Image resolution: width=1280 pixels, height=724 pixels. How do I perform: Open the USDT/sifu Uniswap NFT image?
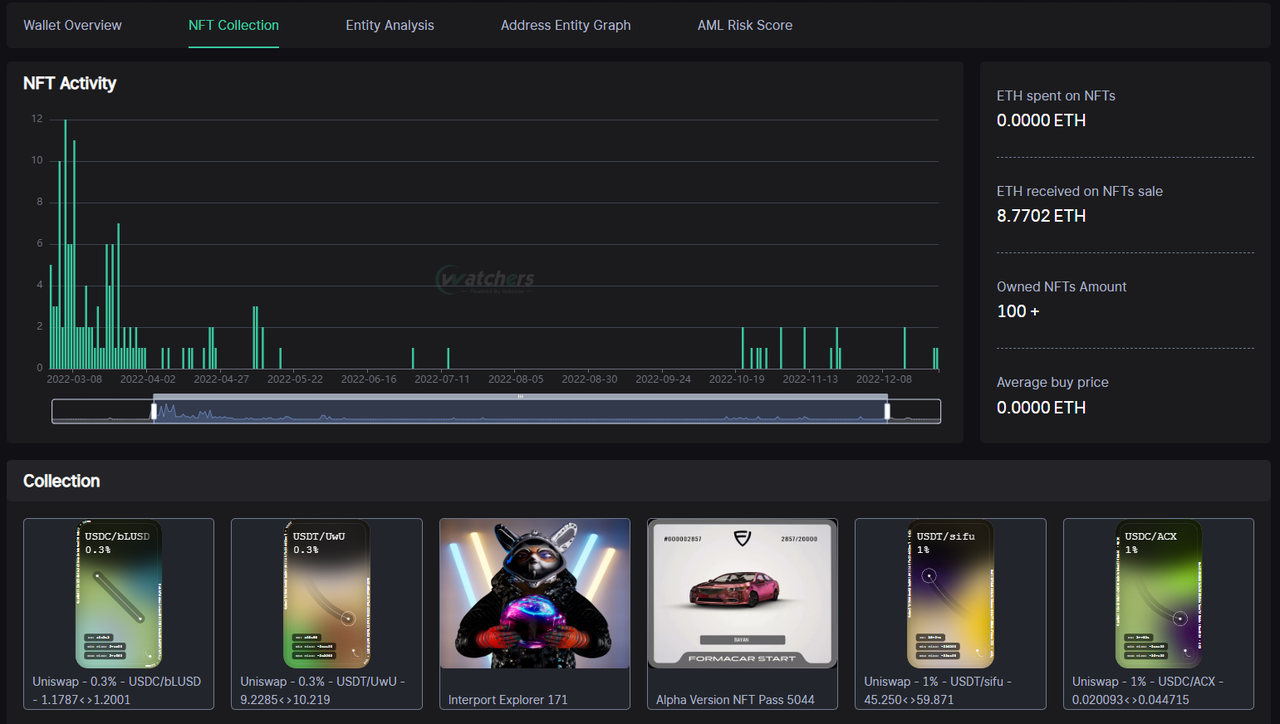tap(950, 594)
